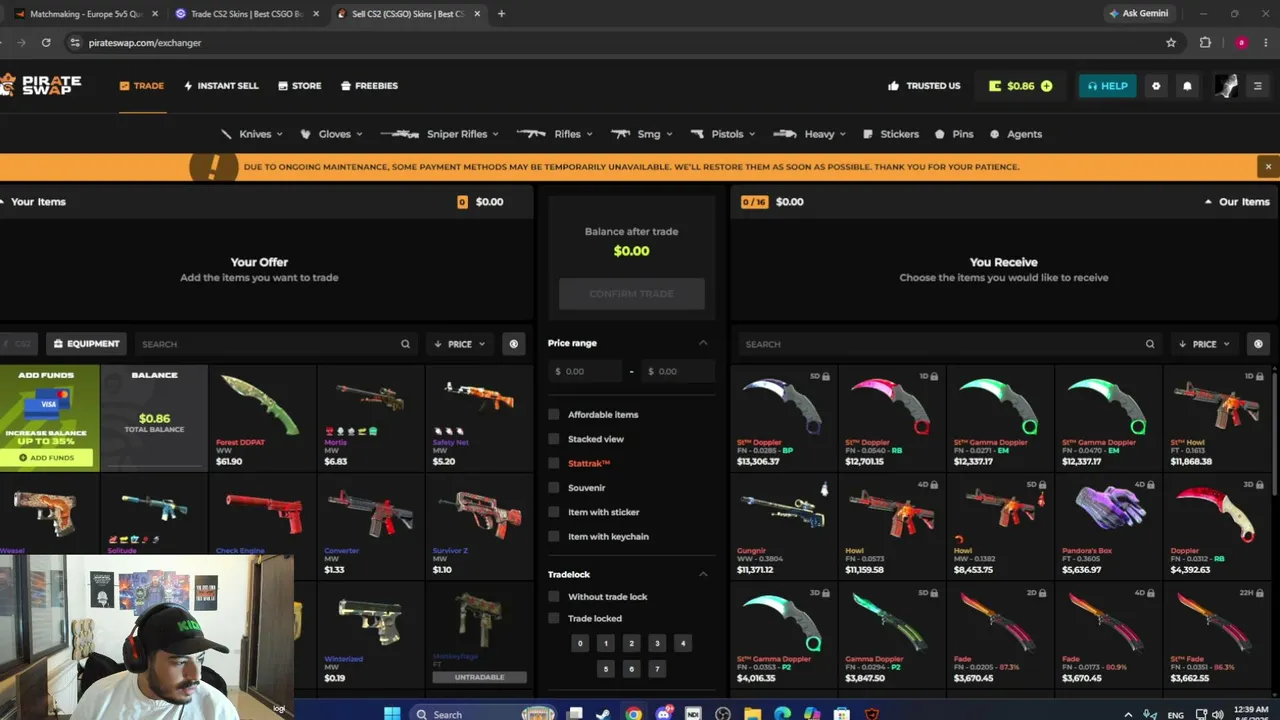Open Microsoft Edge from the taskbar
This screenshot has height=720, width=1280.
click(782, 714)
